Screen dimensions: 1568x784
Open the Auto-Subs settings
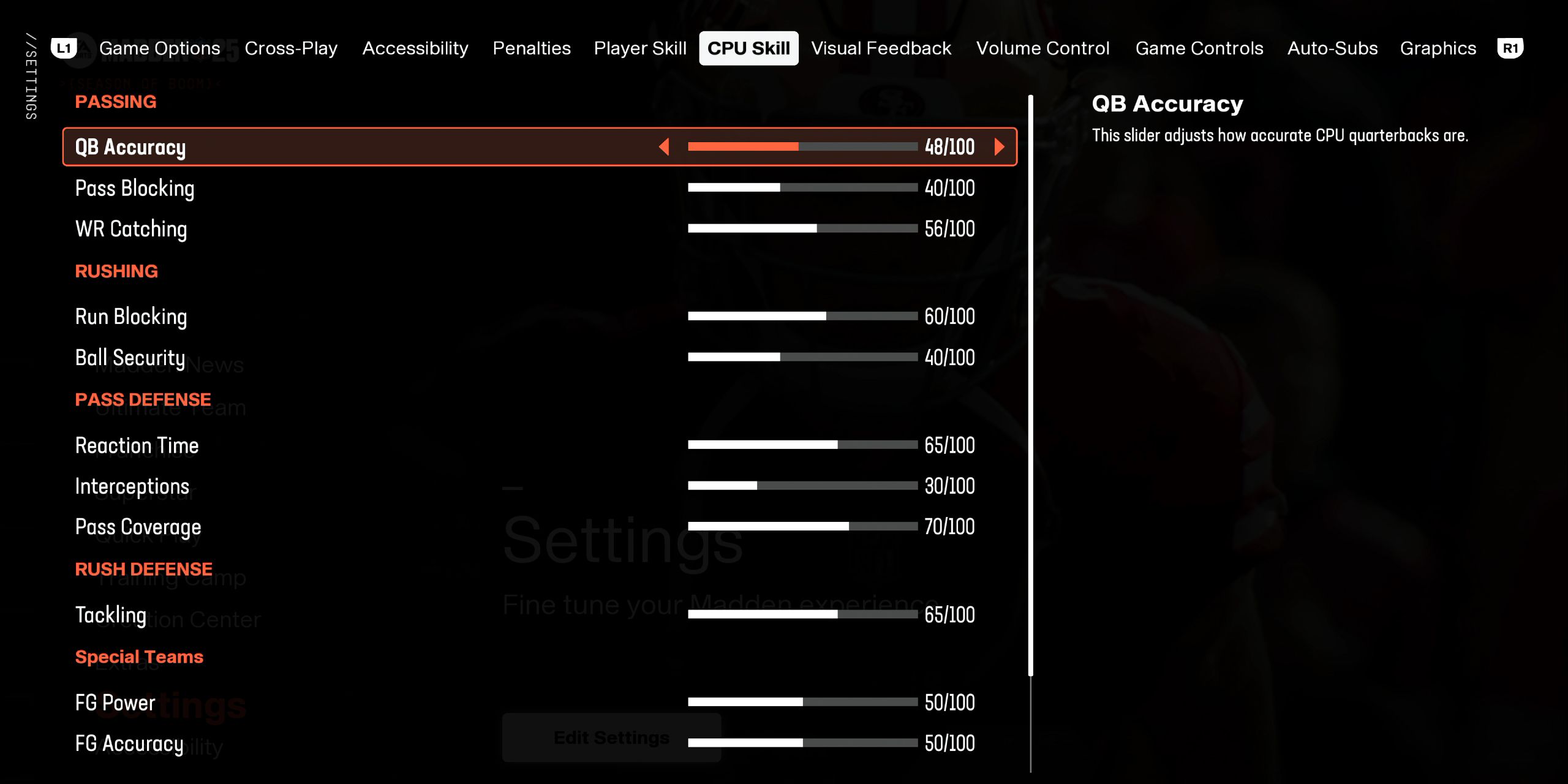(x=1331, y=47)
